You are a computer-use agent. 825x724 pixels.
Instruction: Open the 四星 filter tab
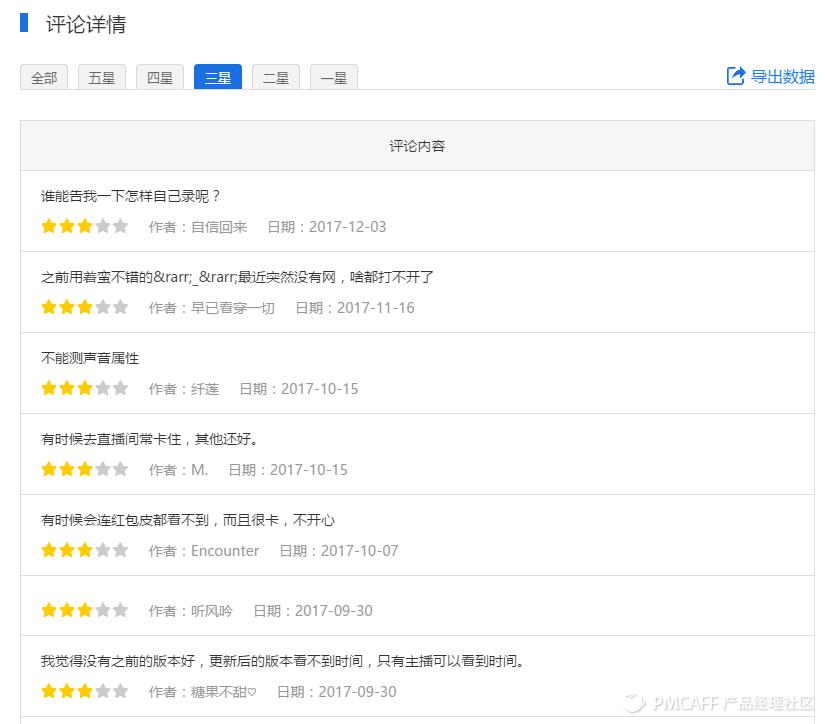pyautogui.click(x=159, y=77)
